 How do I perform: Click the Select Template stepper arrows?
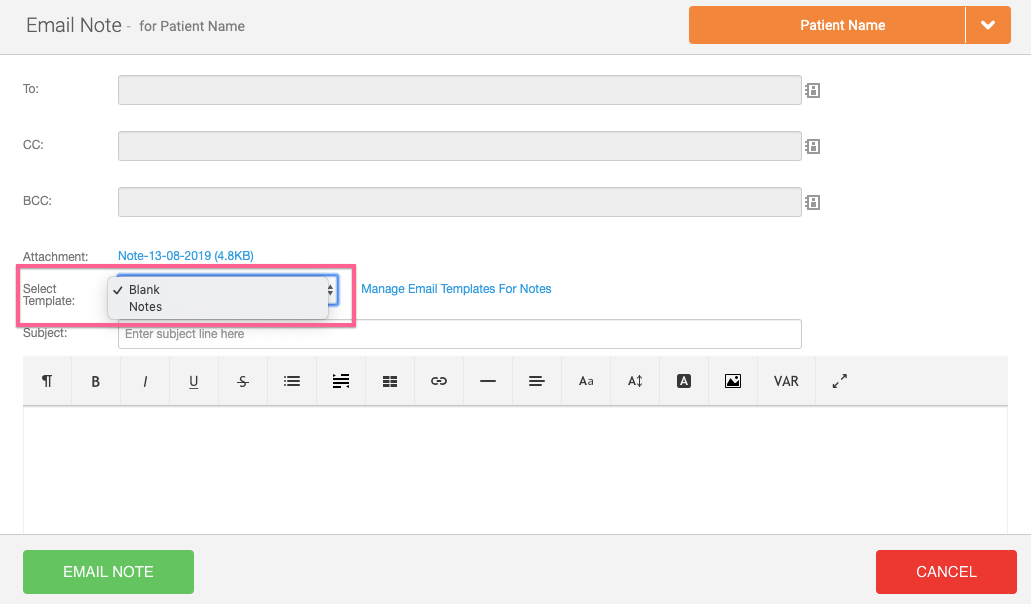coord(330,290)
